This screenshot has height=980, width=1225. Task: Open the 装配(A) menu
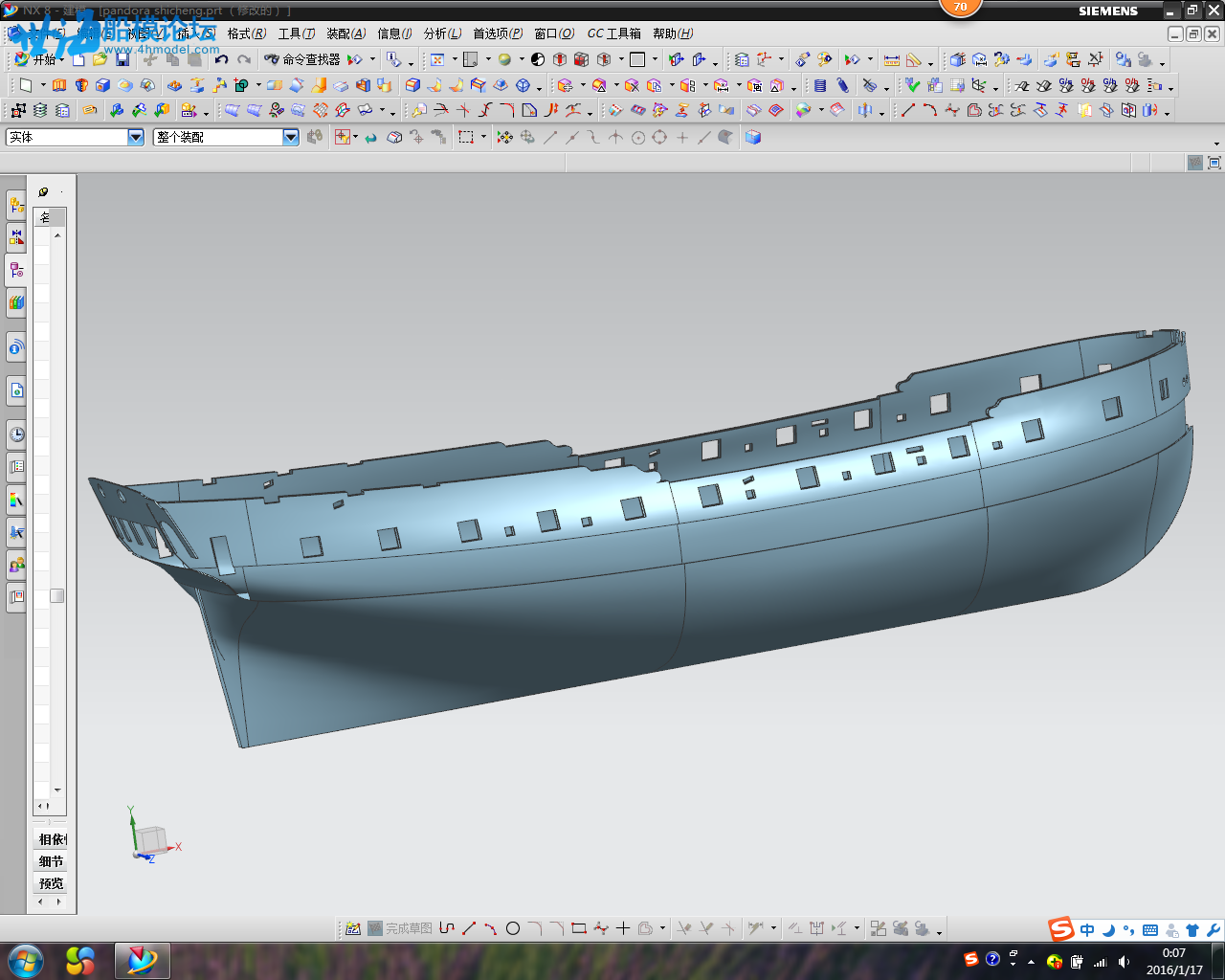[x=346, y=33]
